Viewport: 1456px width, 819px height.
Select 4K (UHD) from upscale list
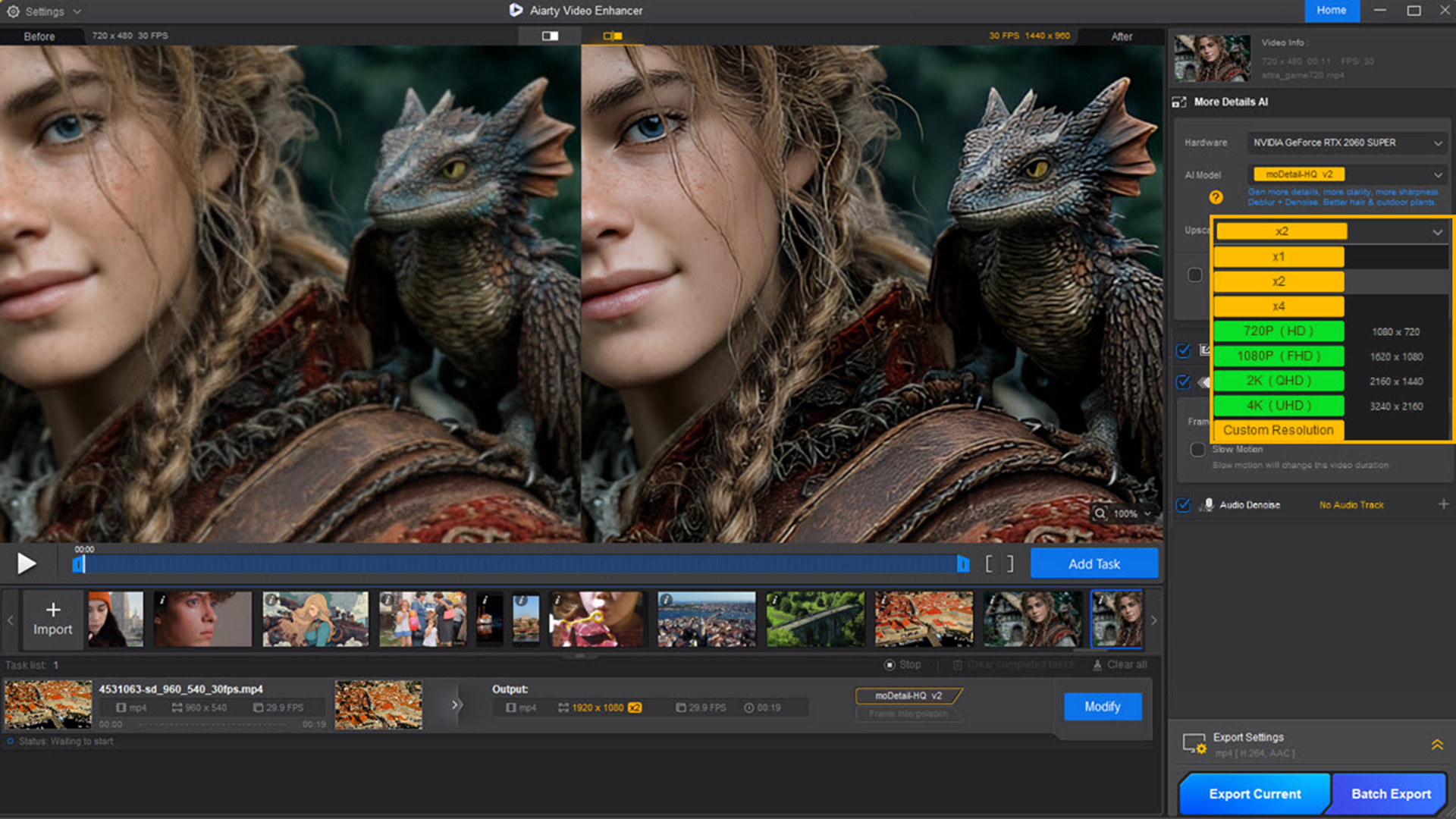coord(1279,406)
